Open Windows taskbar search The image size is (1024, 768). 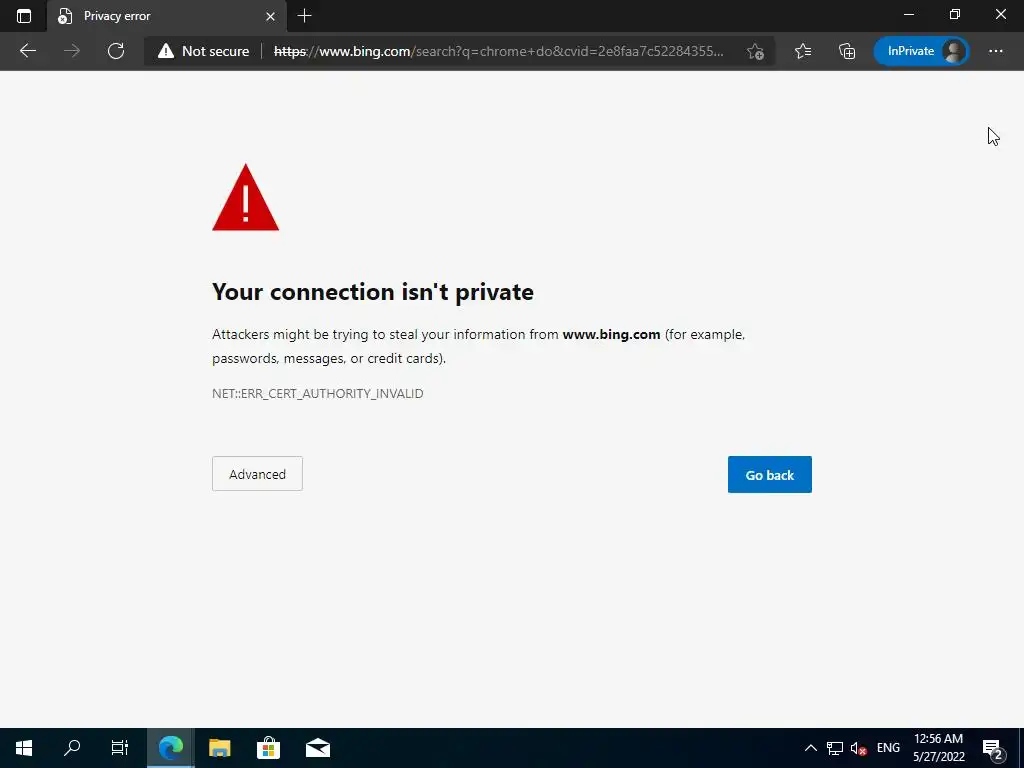(72, 748)
